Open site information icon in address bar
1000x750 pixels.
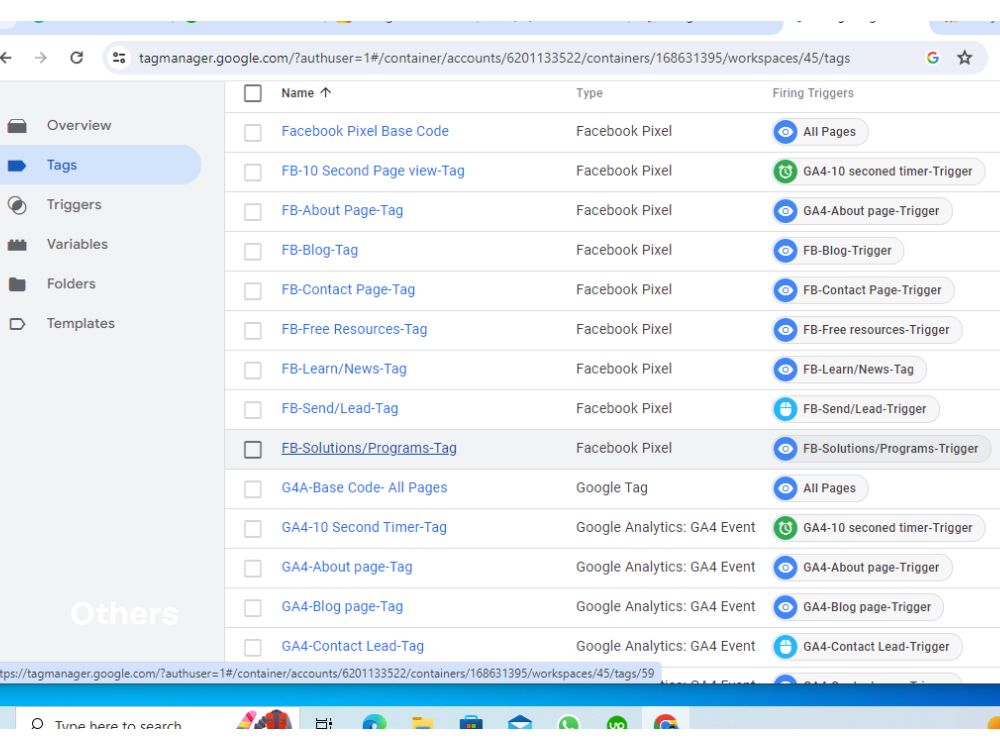[x=119, y=58]
